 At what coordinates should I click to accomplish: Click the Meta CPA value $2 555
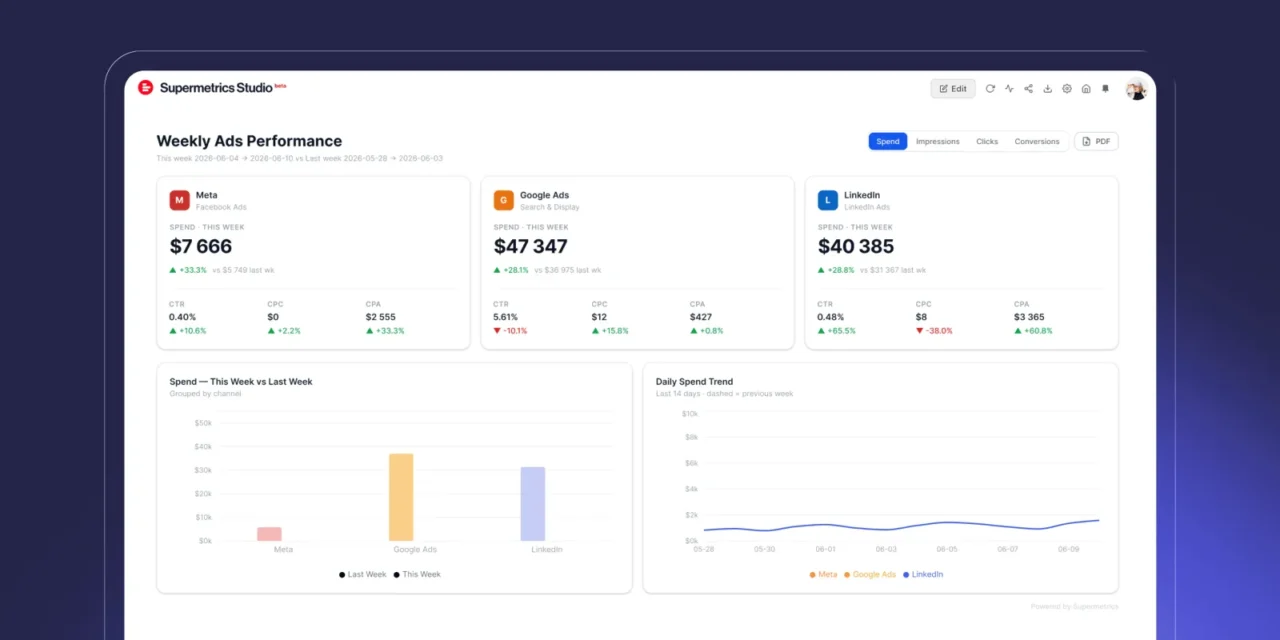tap(381, 317)
